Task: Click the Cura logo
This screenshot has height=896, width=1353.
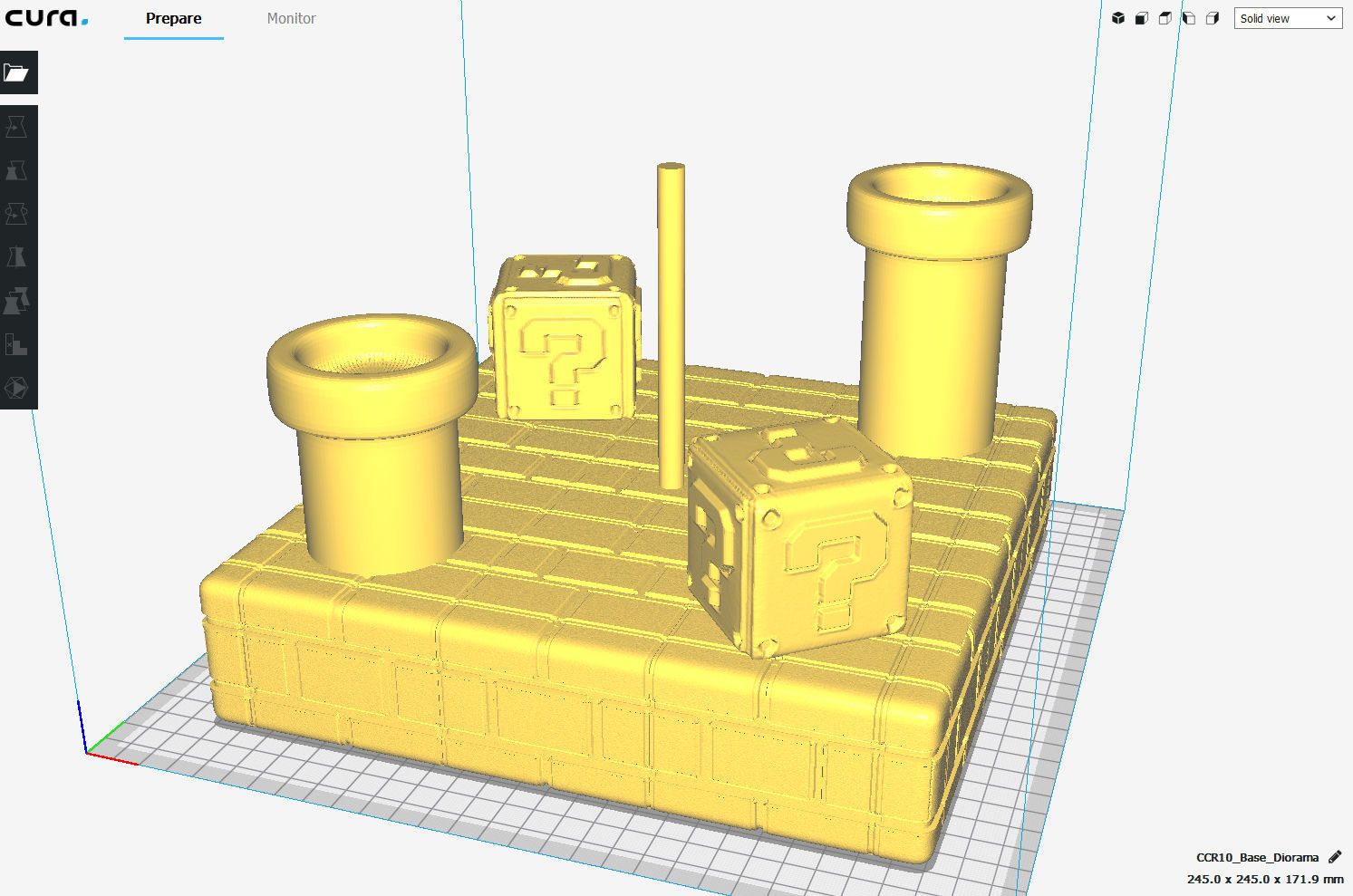Action: pyautogui.click(x=47, y=18)
